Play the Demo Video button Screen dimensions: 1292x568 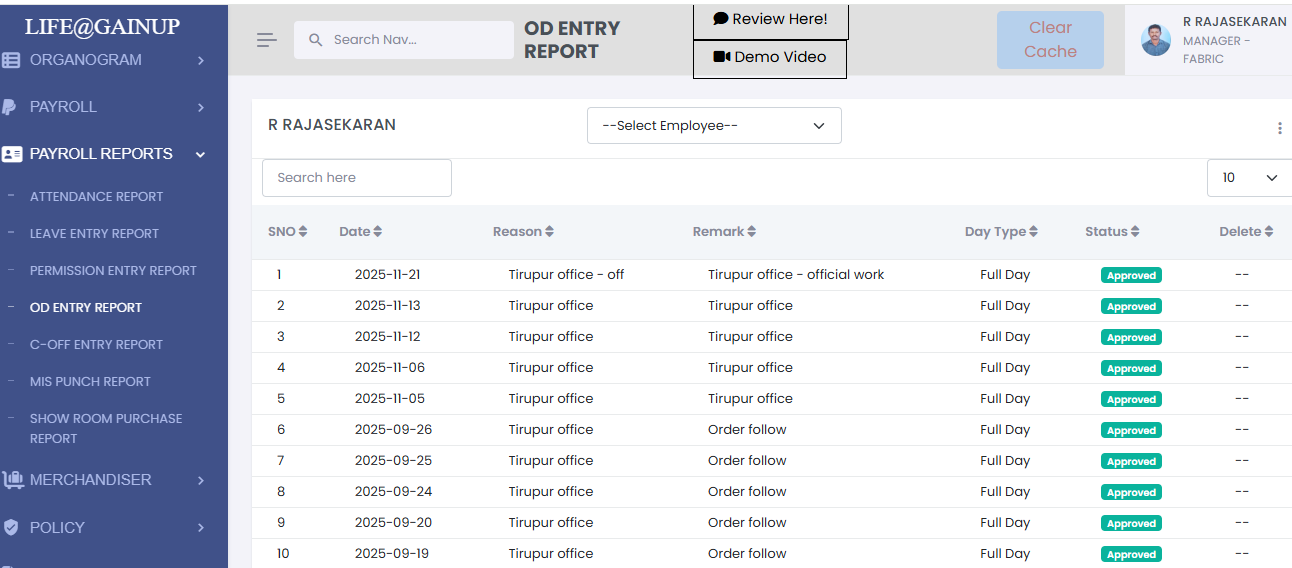click(770, 58)
